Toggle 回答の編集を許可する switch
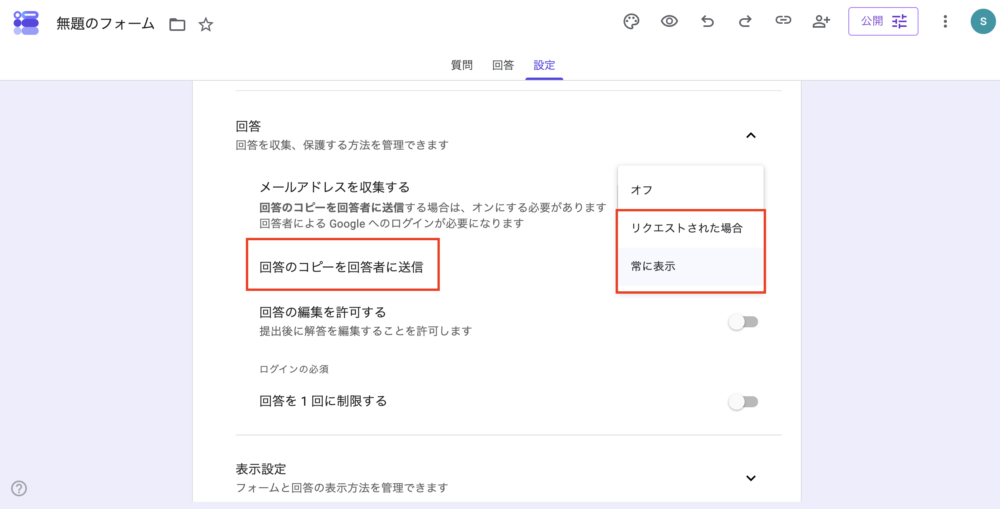This screenshot has height=509, width=1000. point(743,322)
